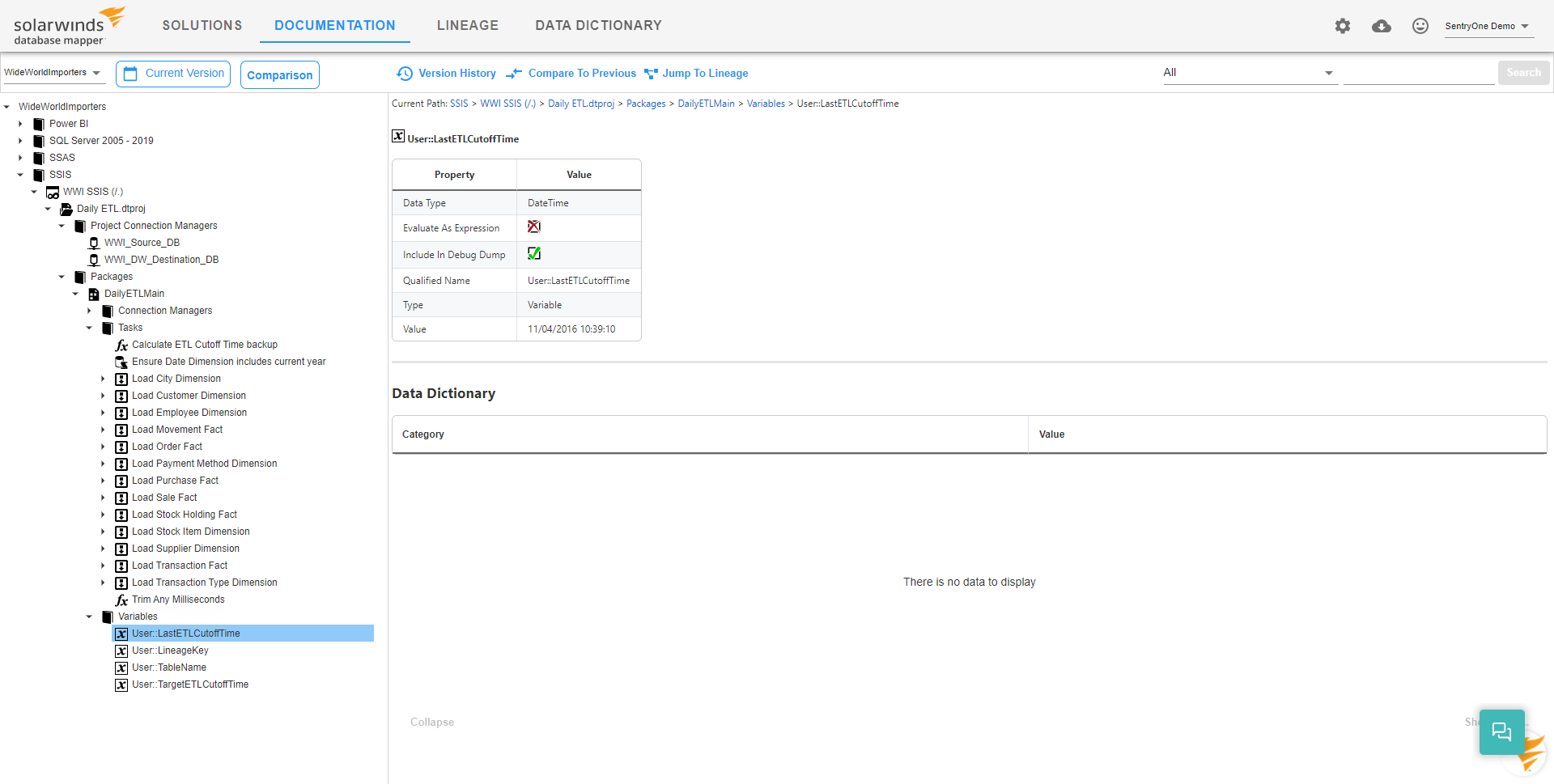Expand the Load Order Fact node
This screenshot has height=784, width=1554.
[103, 447]
